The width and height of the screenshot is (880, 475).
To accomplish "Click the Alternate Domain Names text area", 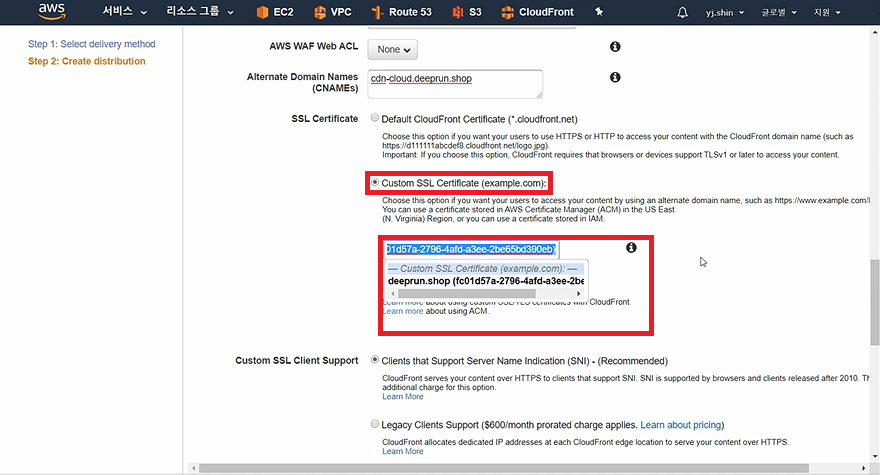I will pos(455,84).
